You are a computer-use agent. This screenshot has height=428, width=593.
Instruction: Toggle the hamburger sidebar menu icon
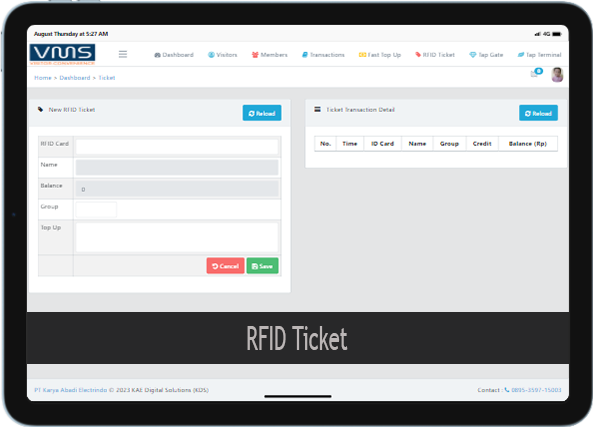tap(123, 54)
